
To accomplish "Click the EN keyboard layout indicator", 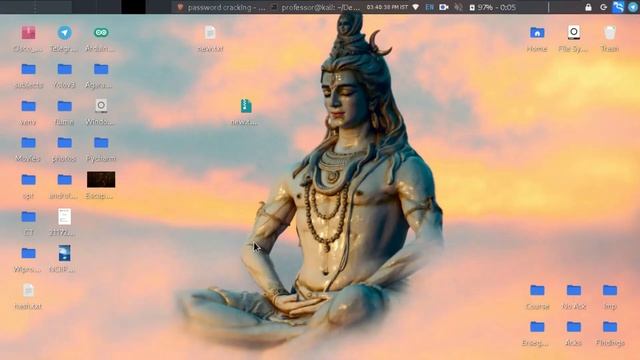I will point(430,7).
